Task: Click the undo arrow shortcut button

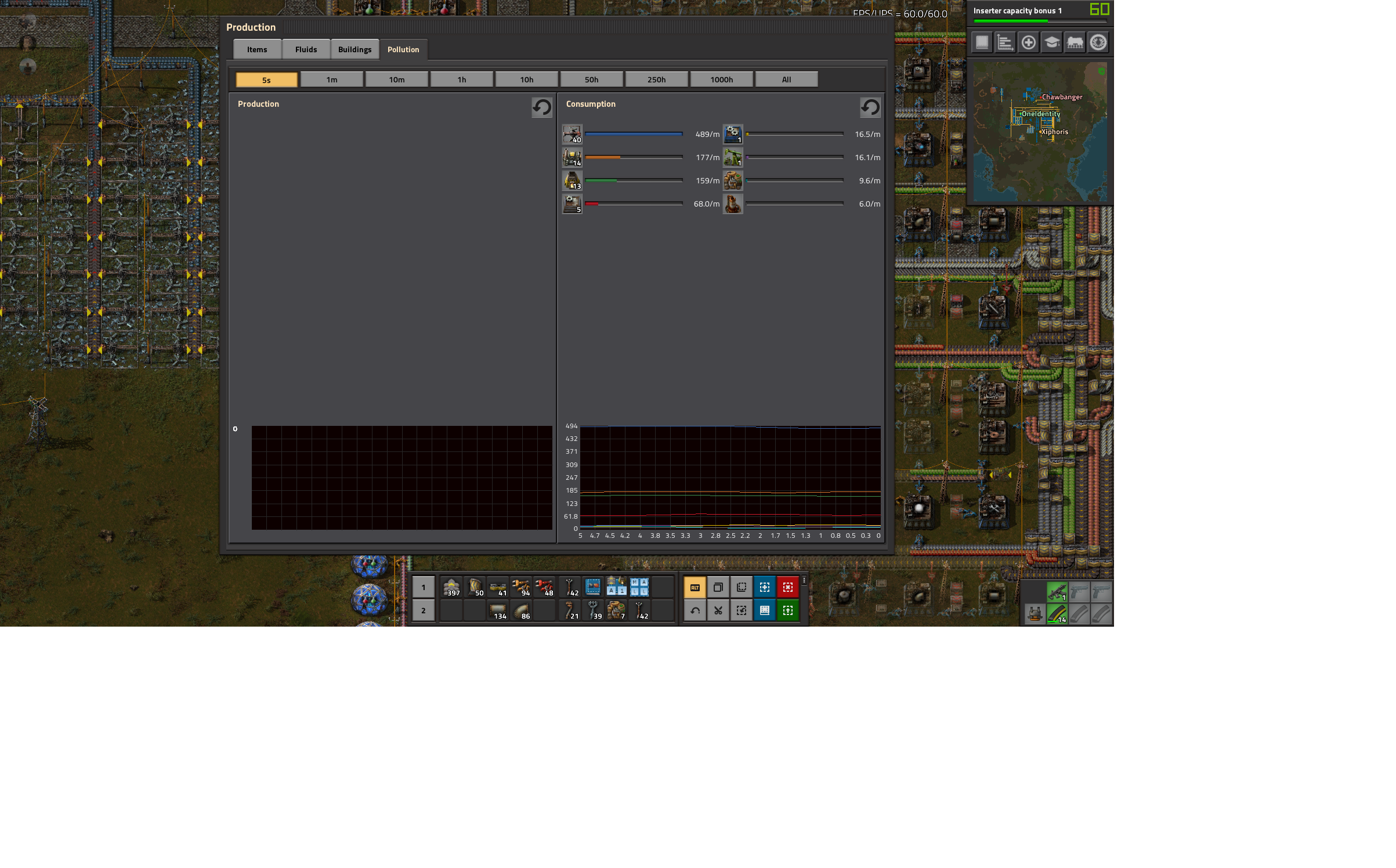Action: point(695,610)
